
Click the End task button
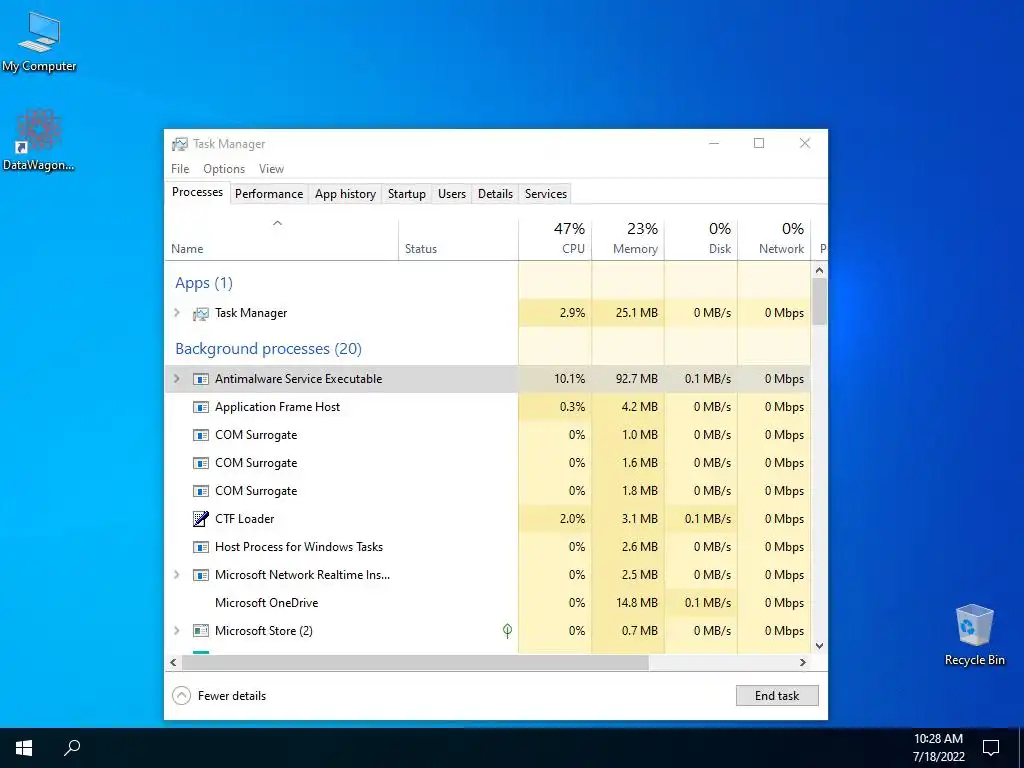point(777,696)
